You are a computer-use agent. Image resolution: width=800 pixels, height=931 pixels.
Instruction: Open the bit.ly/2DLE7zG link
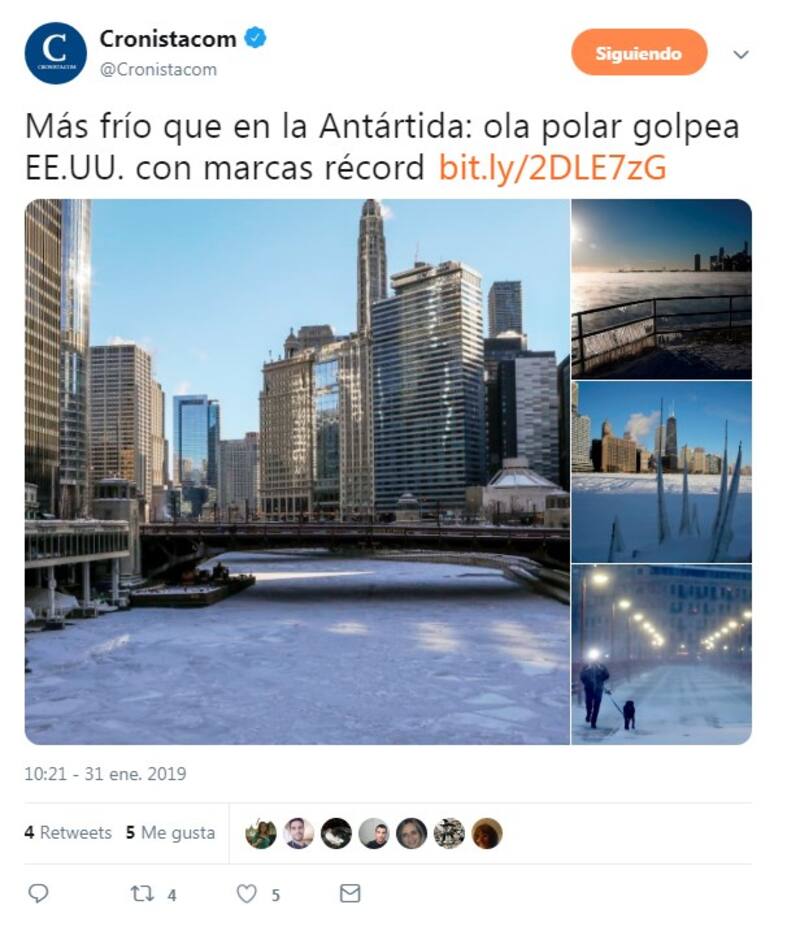pos(552,167)
